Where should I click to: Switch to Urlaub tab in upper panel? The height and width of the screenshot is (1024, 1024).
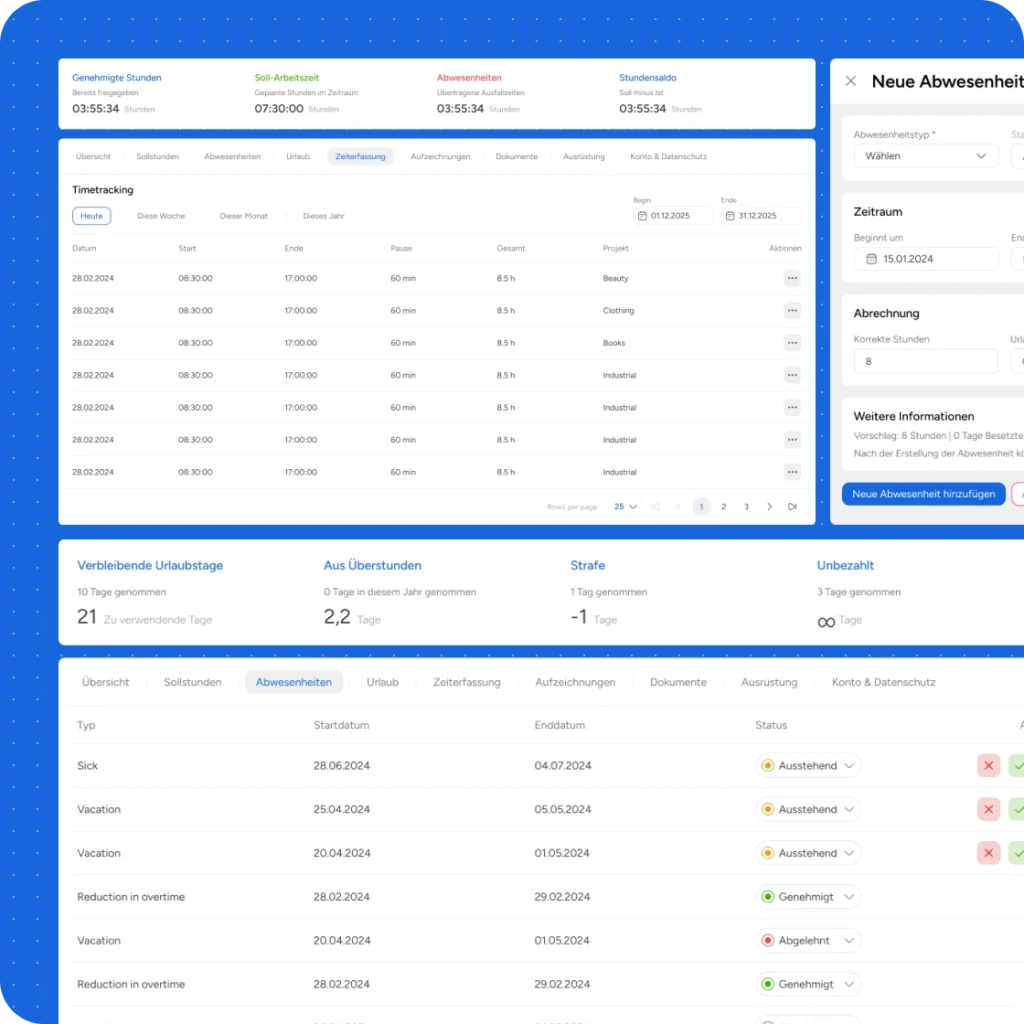tap(298, 157)
